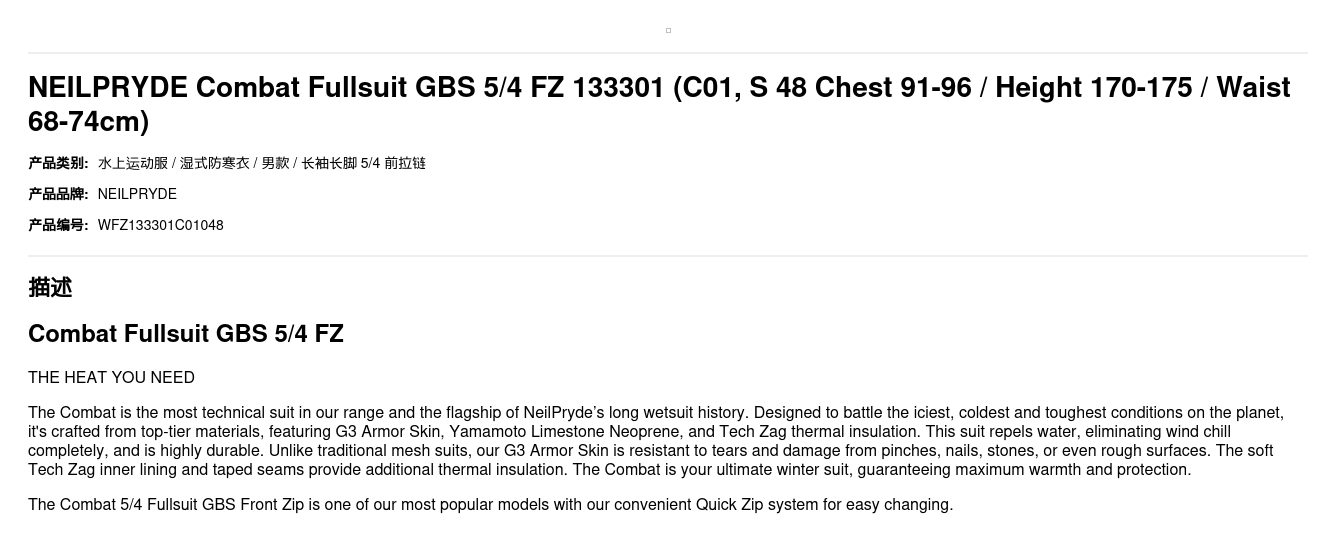
Task: Click the THE HEAT YOU NEED tagline
Action: point(111,377)
